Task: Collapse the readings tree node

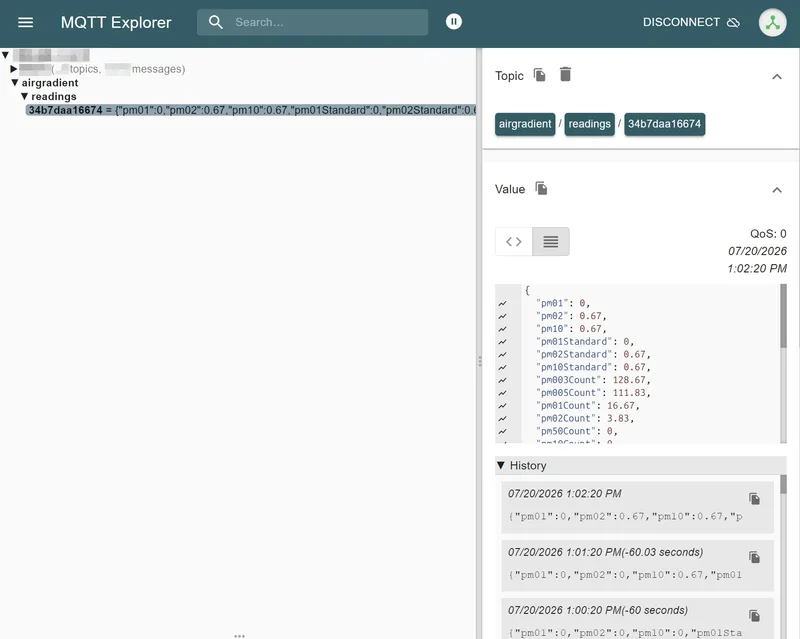Action: pyautogui.click(x=24, y=96)
